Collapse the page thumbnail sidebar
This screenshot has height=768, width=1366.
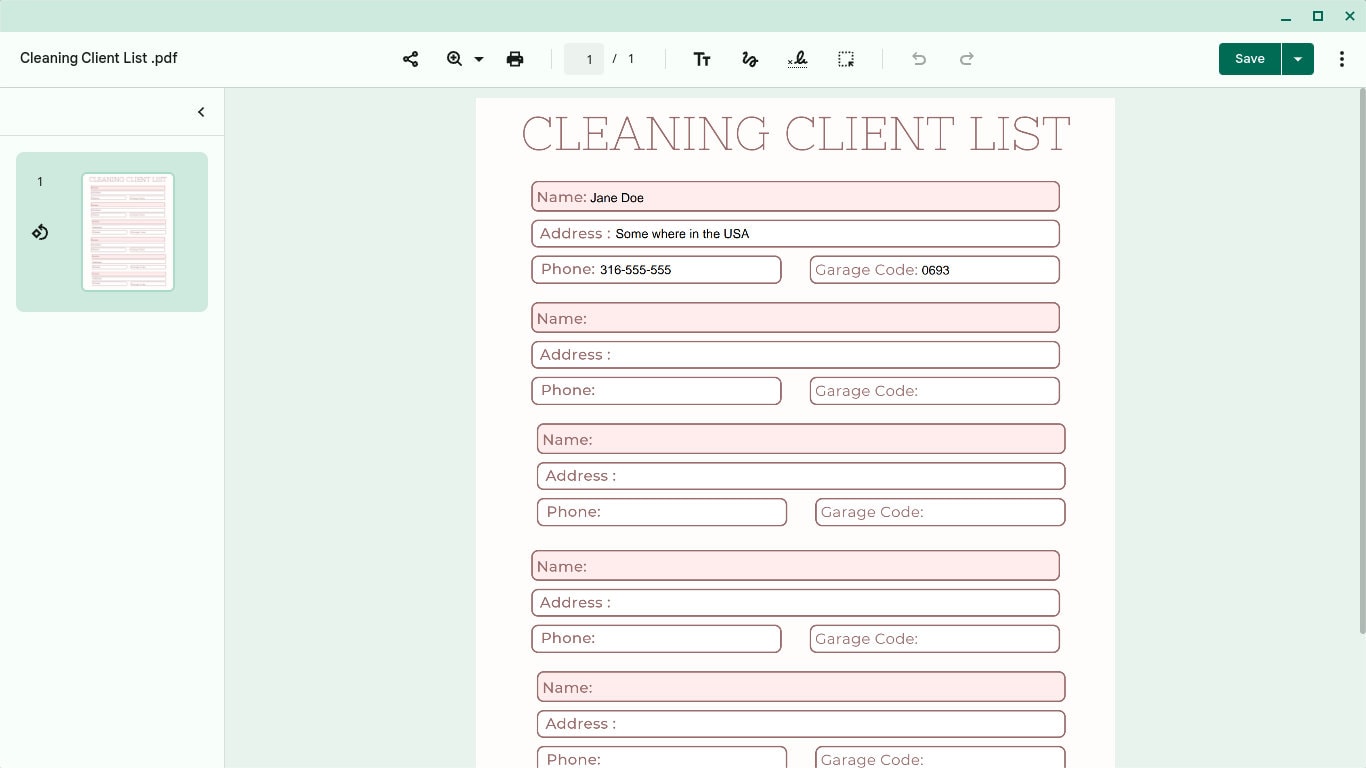click(x=200, y=111)
